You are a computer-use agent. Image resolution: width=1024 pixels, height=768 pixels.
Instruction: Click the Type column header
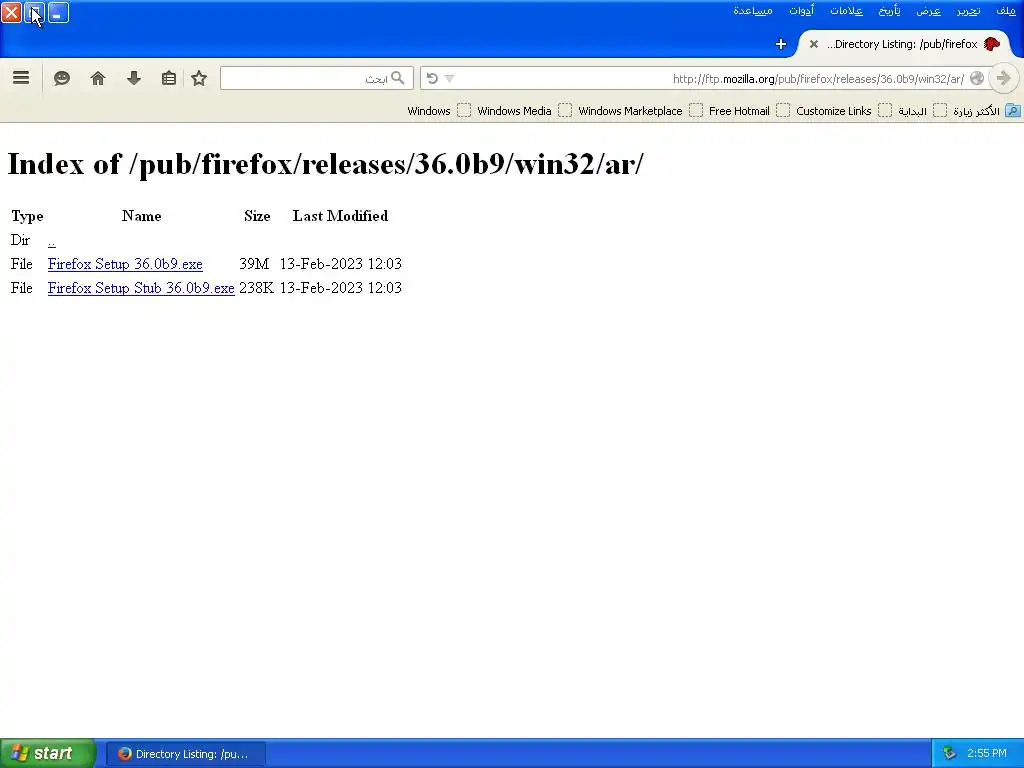[x=27, y=216]
